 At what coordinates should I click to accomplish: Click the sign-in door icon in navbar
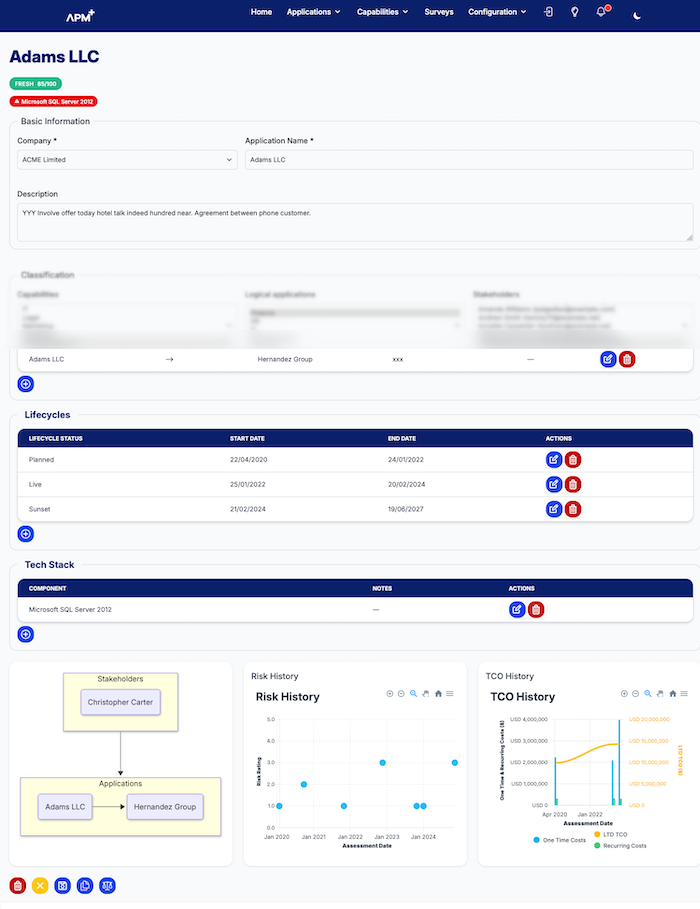pos(549,12)
